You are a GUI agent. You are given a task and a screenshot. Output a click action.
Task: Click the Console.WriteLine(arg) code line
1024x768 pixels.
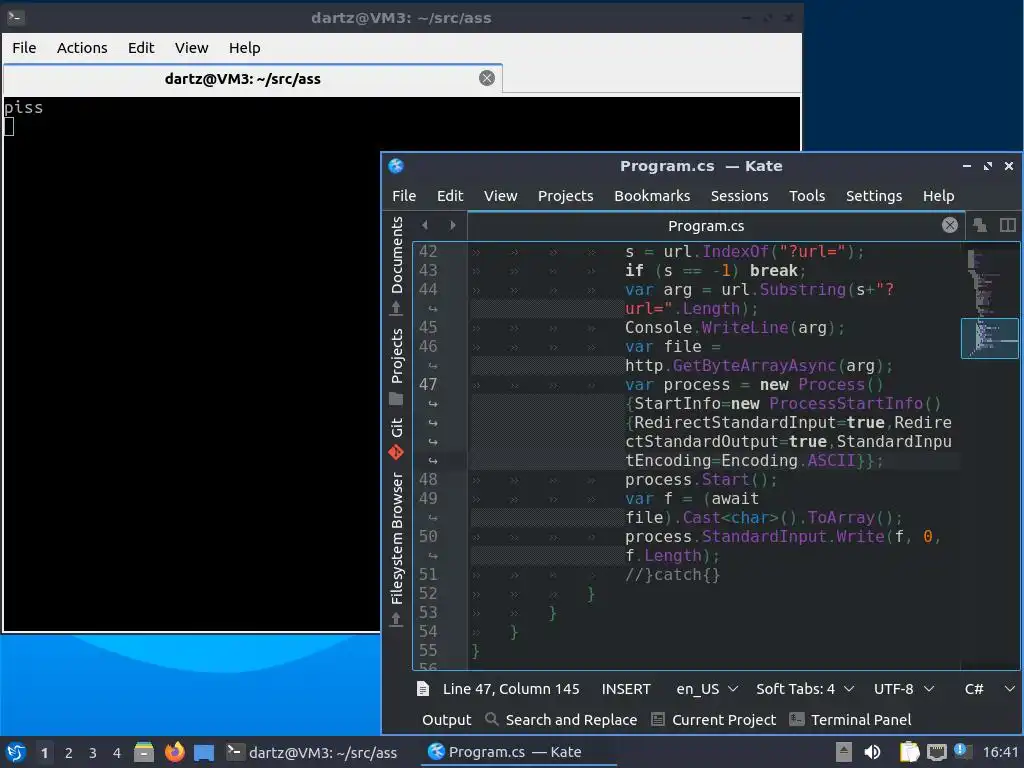pyautogui.click(x=735, y=328)
